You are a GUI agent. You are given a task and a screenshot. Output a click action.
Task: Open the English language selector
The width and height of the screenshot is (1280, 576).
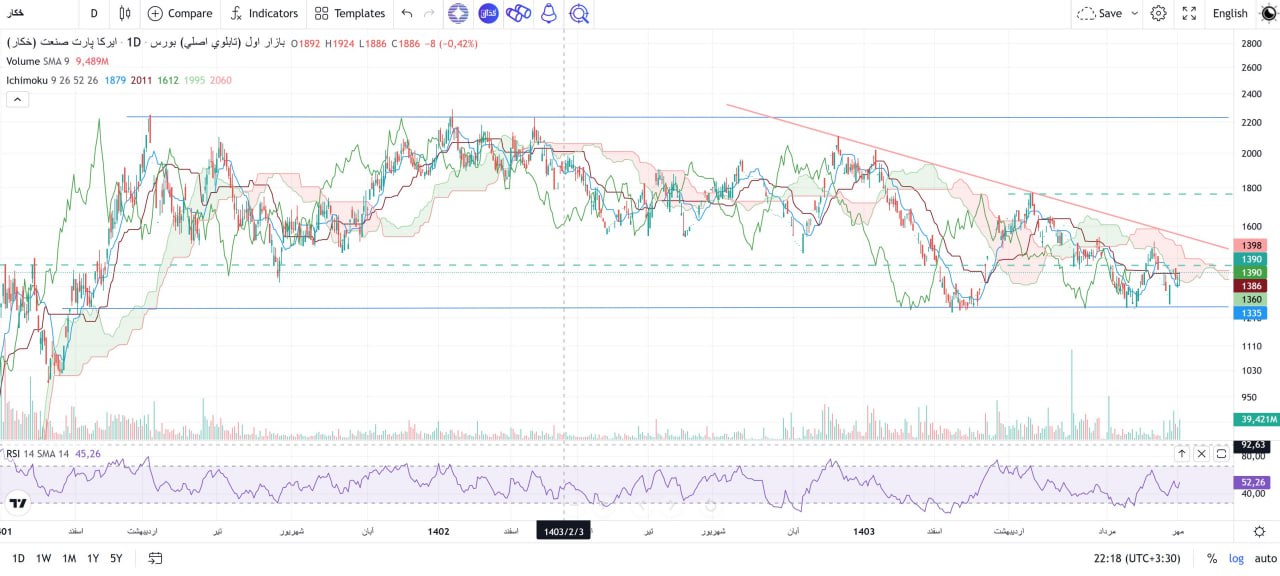(x=1229, y=13)
